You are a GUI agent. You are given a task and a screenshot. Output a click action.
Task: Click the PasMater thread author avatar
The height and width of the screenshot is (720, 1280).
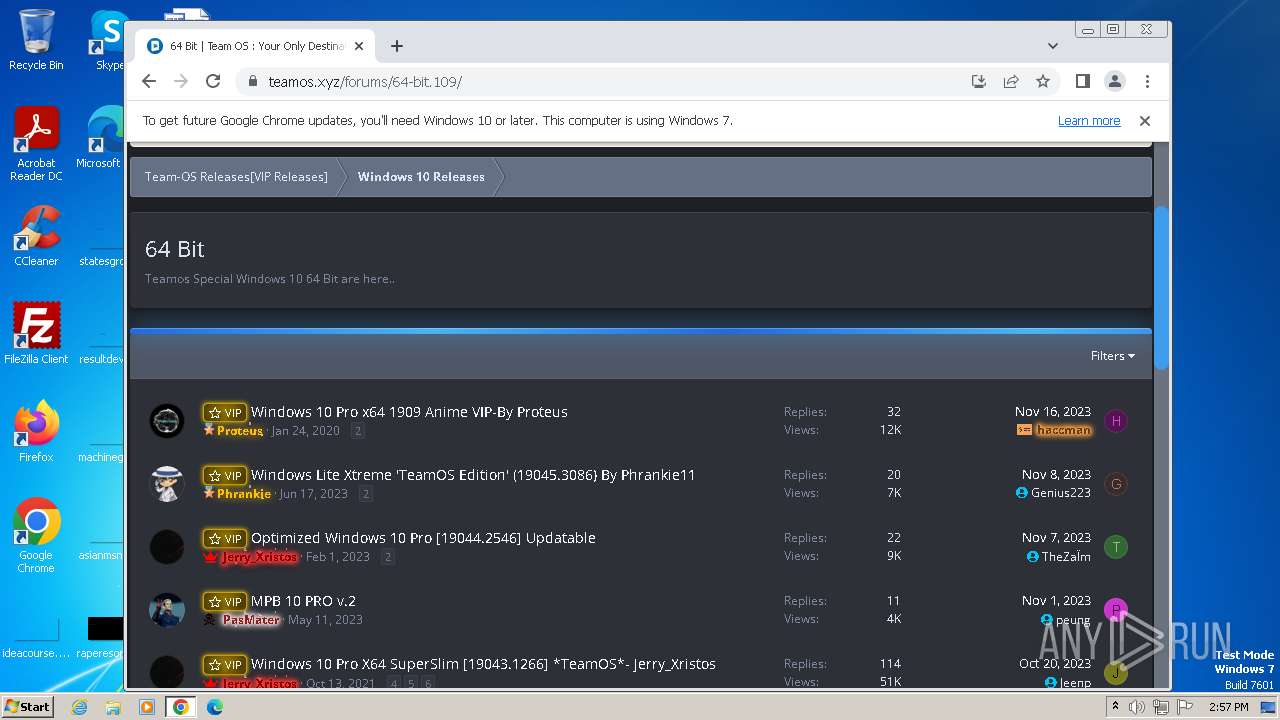pos(167,610)
